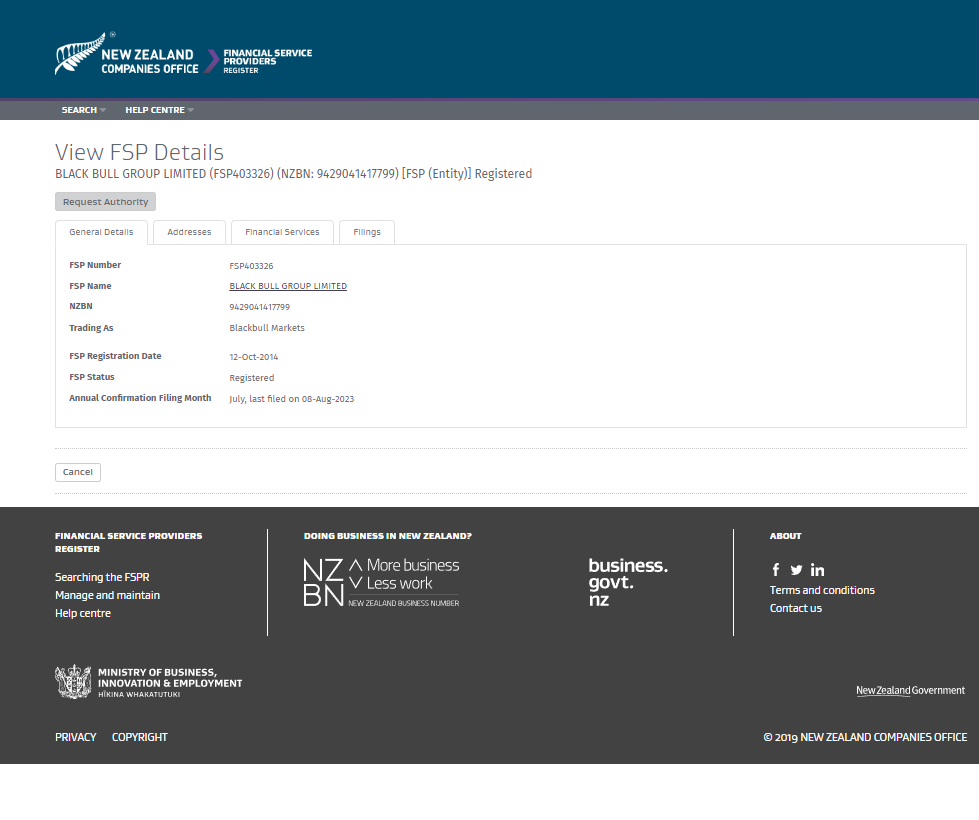This screenshot has height=820, width=979.
Task: Open the Help centre footer link
Action: pyautogui.click(x=83, y=613)
